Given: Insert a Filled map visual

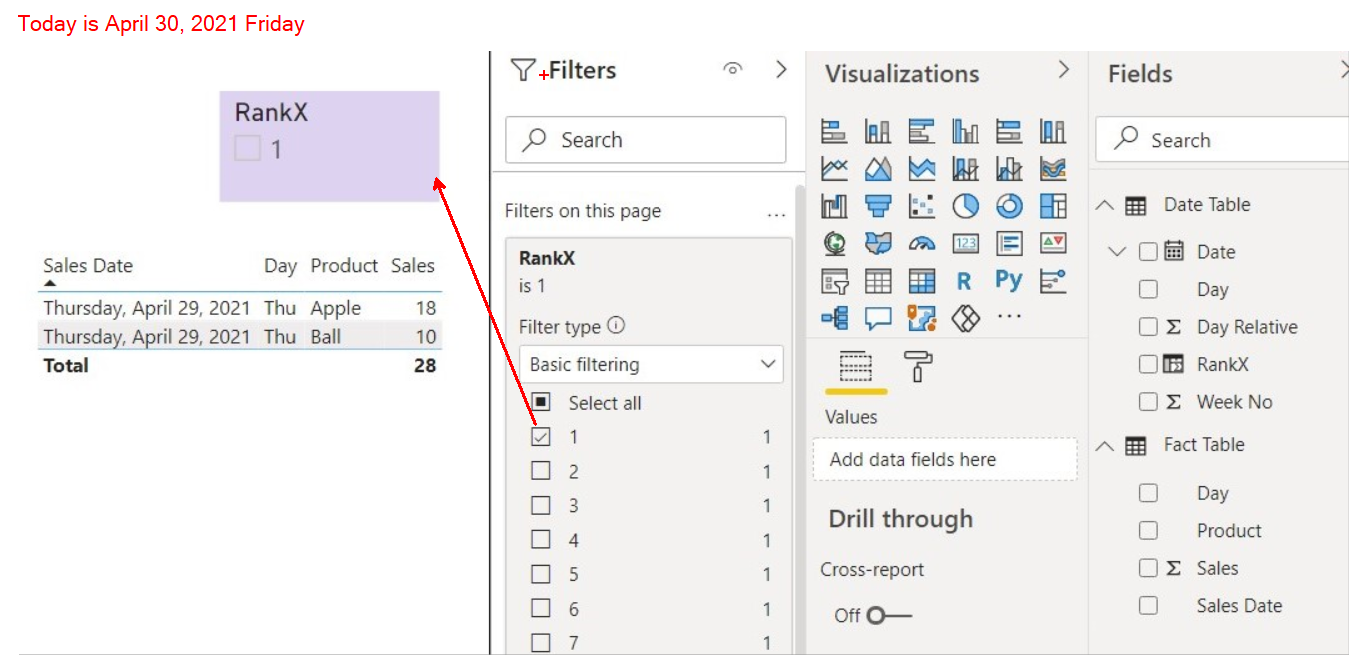Looking at the screenshot, I should pyautogui.click(x=878, y=243).
